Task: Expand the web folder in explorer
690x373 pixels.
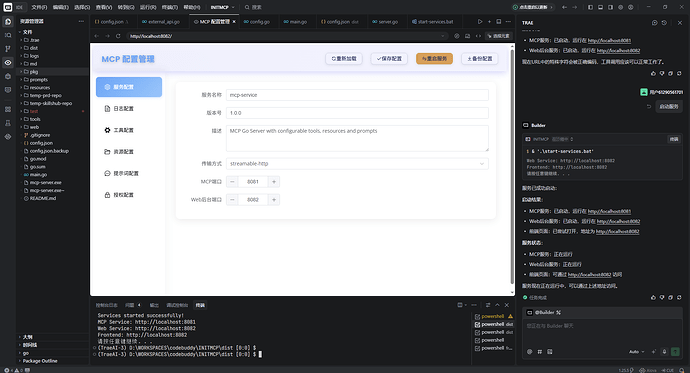Action: (53, 127)
